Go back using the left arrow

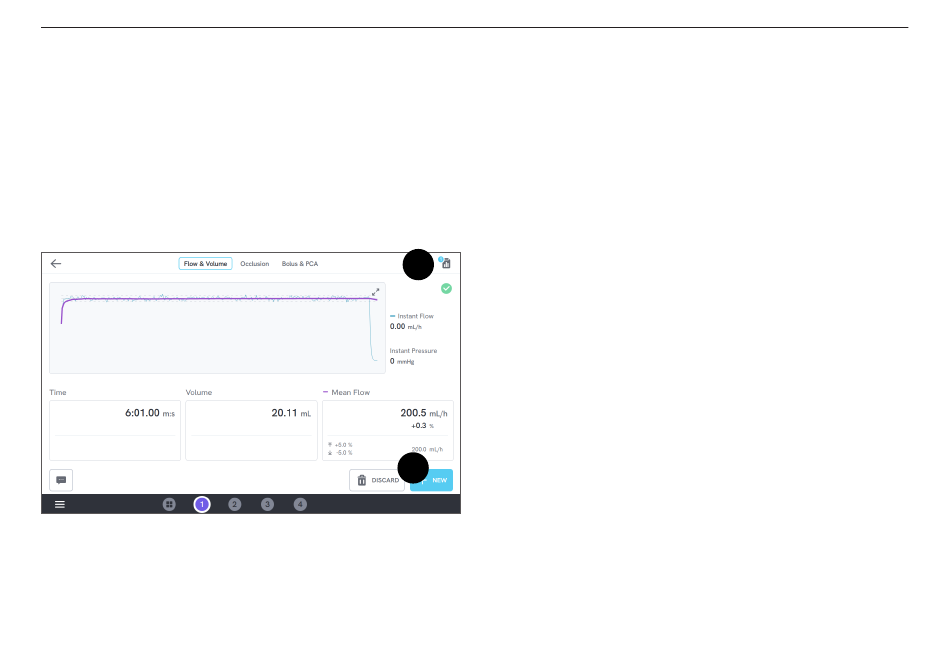click(56, 264)
